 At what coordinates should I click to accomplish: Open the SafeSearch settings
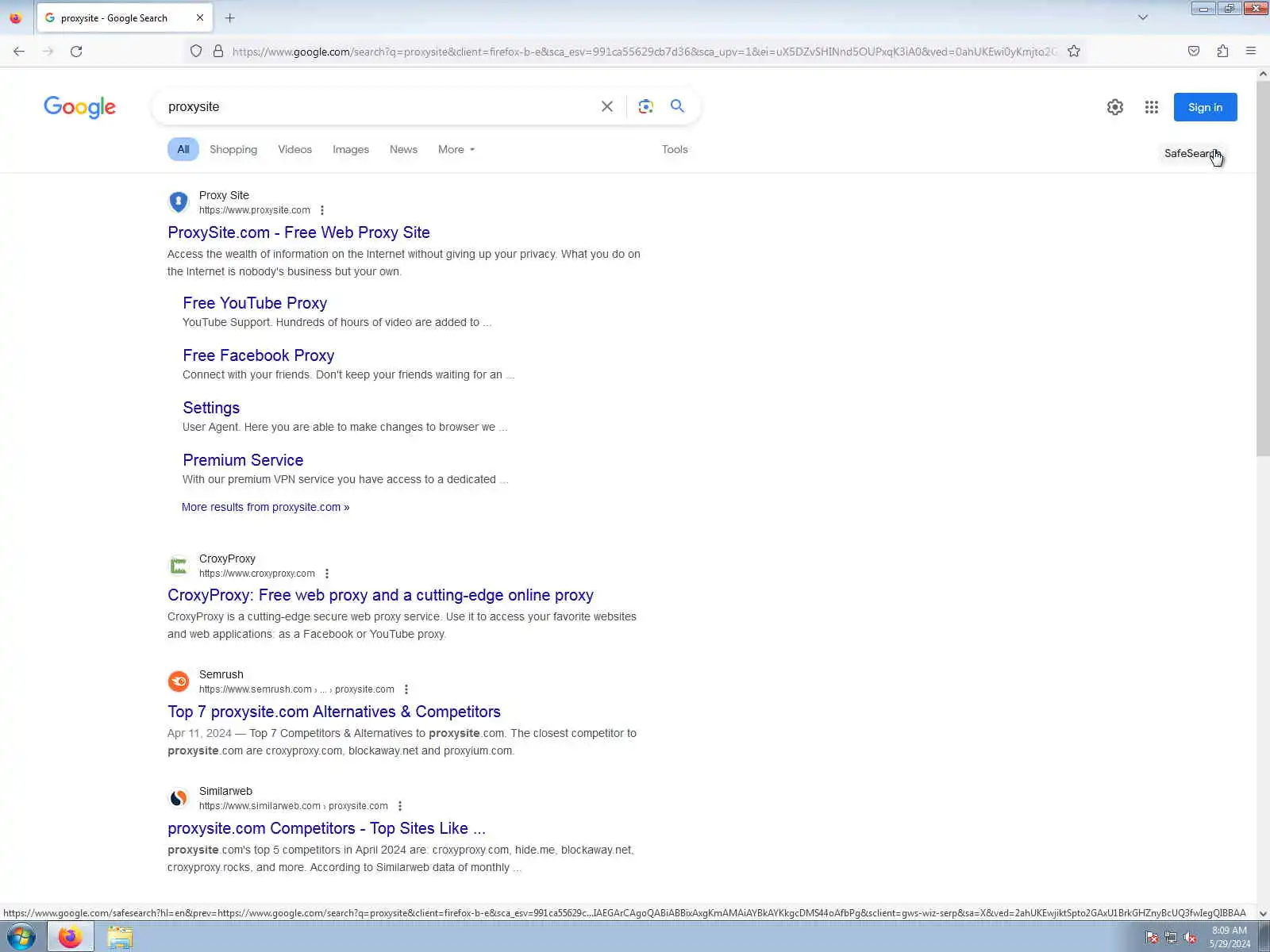[x=1192, y=153]
